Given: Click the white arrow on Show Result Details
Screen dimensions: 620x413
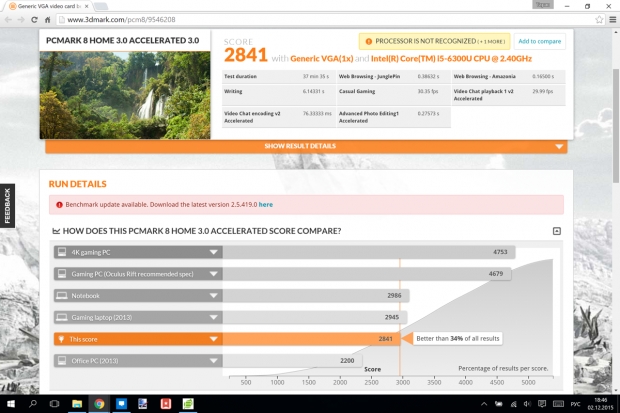Looking at the screenshot, I should [559, 146].
